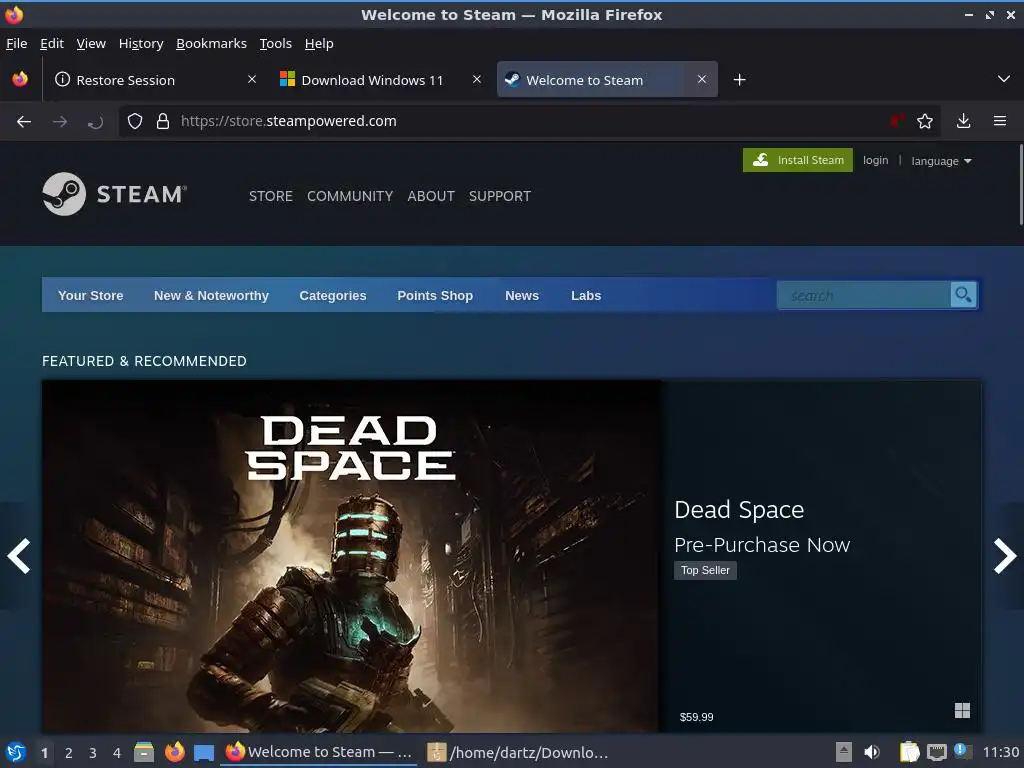Go to the COMMUNITY header link
Viewport: 1024px width, 768px height.
(350, 196)
